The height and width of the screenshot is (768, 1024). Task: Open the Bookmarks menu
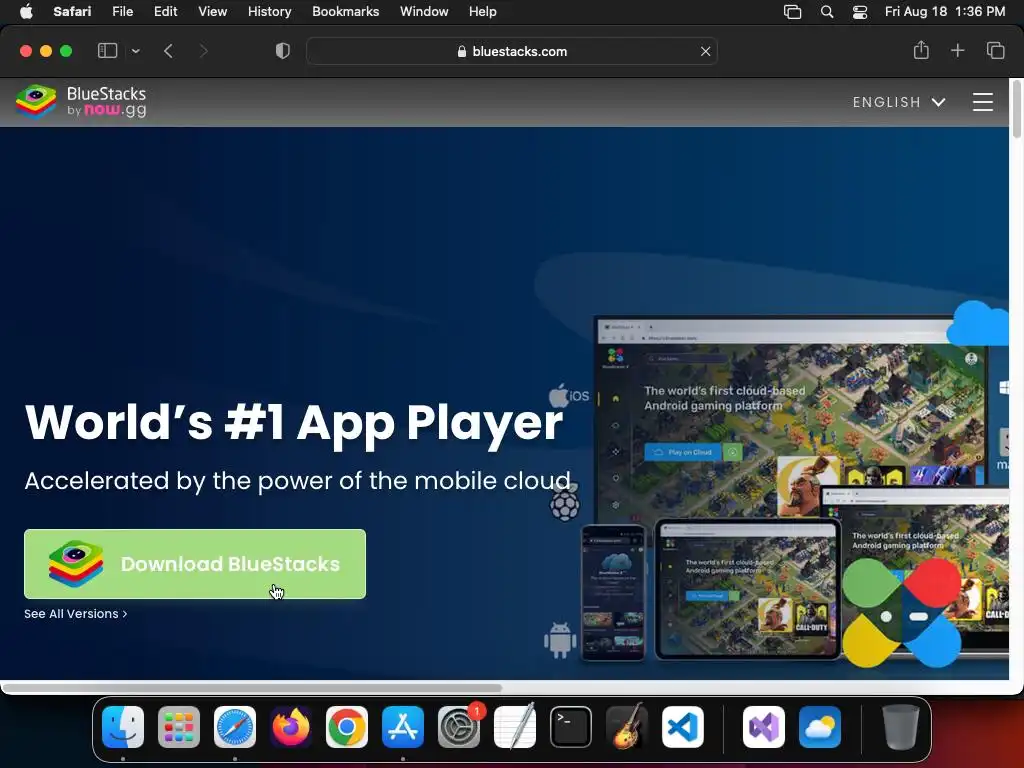pyautogui.click(x=345, y=12)
